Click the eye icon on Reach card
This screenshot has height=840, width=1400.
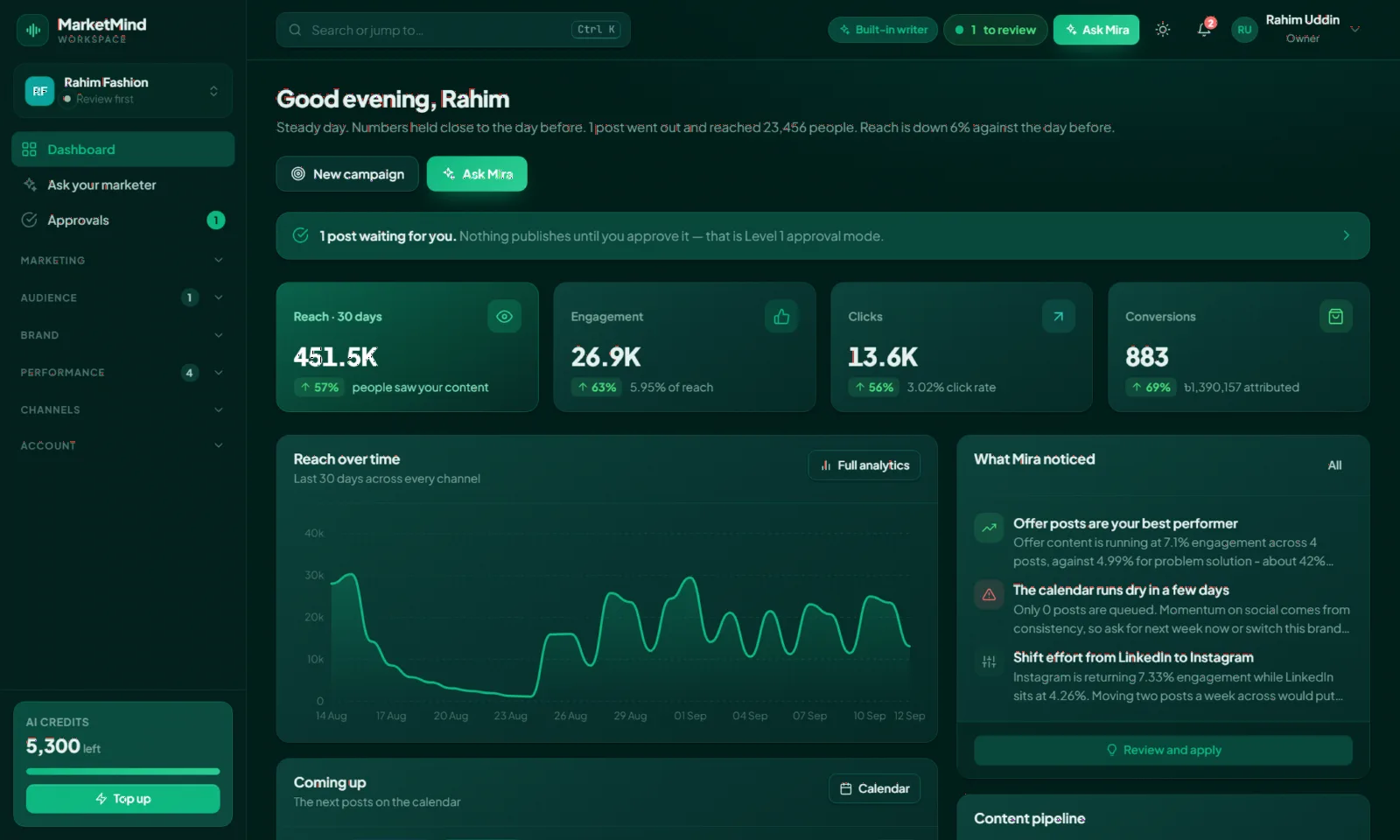[x=504, y=317]
